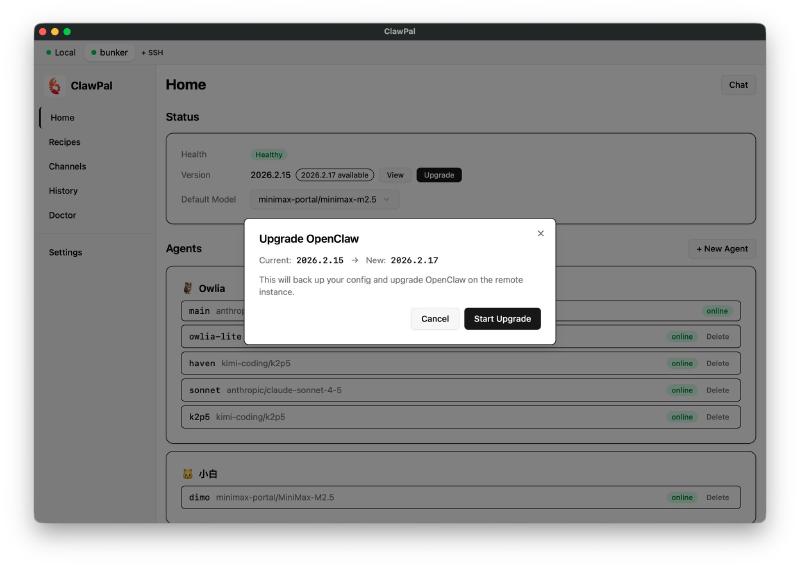Select the bunker instance tab
The height and width of the screenshot is (568, 800).
coord(109,52)
